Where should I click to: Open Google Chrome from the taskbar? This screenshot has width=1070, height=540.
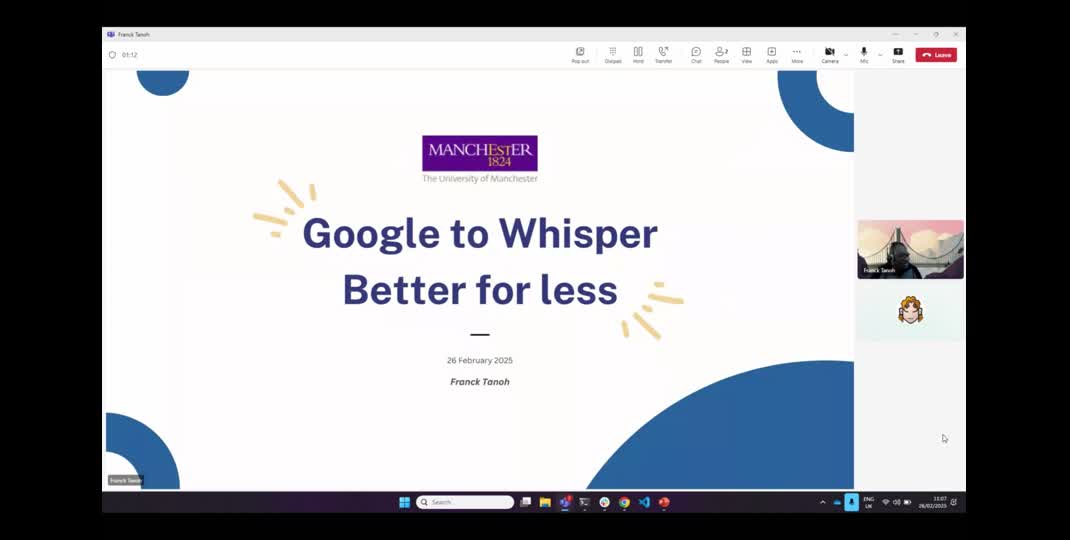tap(624, 502)
